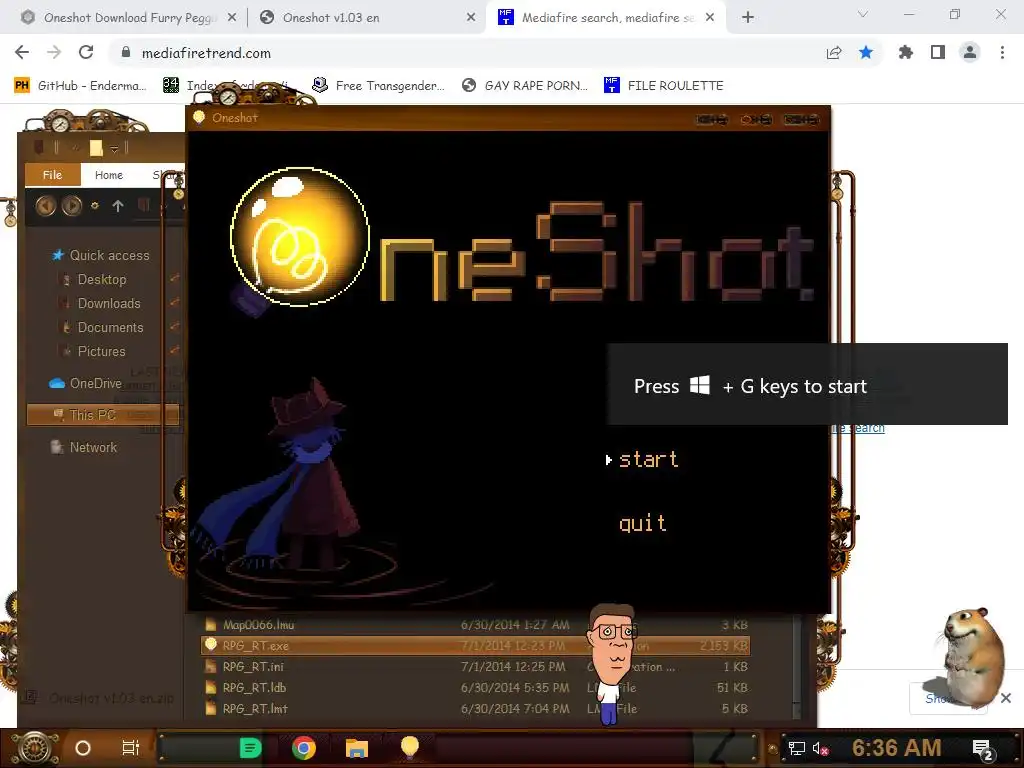This screenshot has height=768, width=1024.
Task: Open Task View on the taskbar
Action: coord(131,748)
